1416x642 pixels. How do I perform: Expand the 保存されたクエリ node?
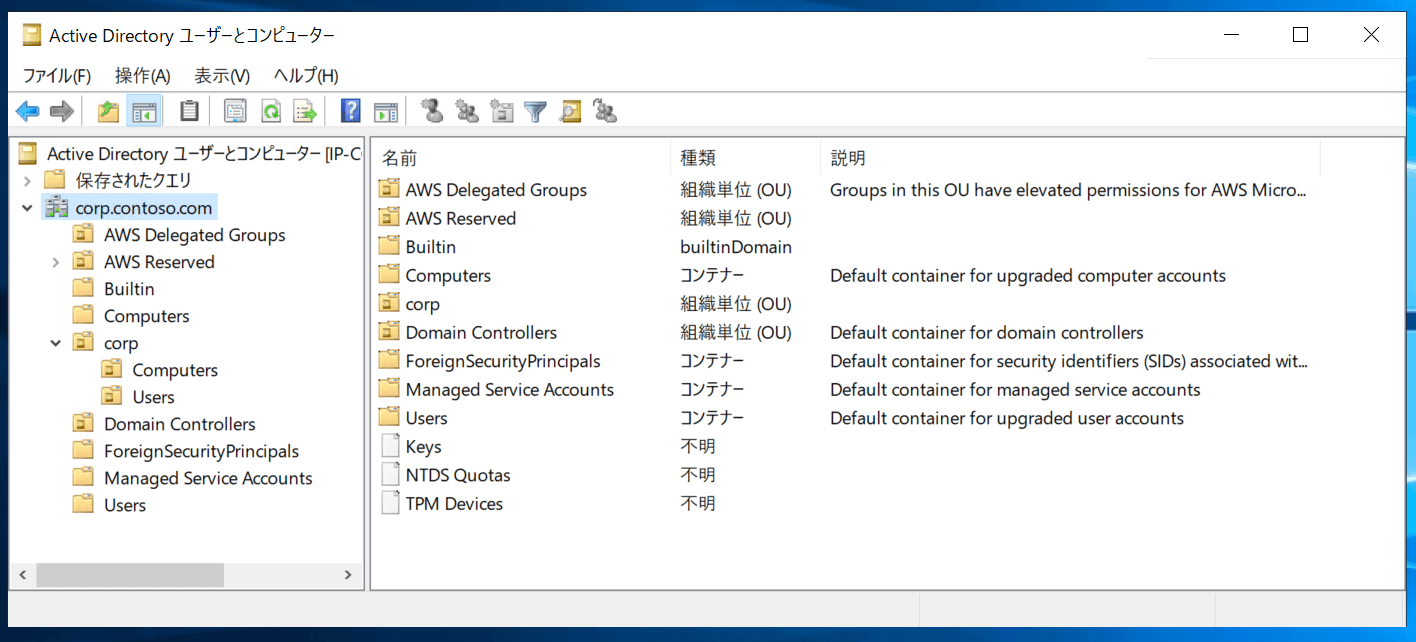tap(27, 181)
